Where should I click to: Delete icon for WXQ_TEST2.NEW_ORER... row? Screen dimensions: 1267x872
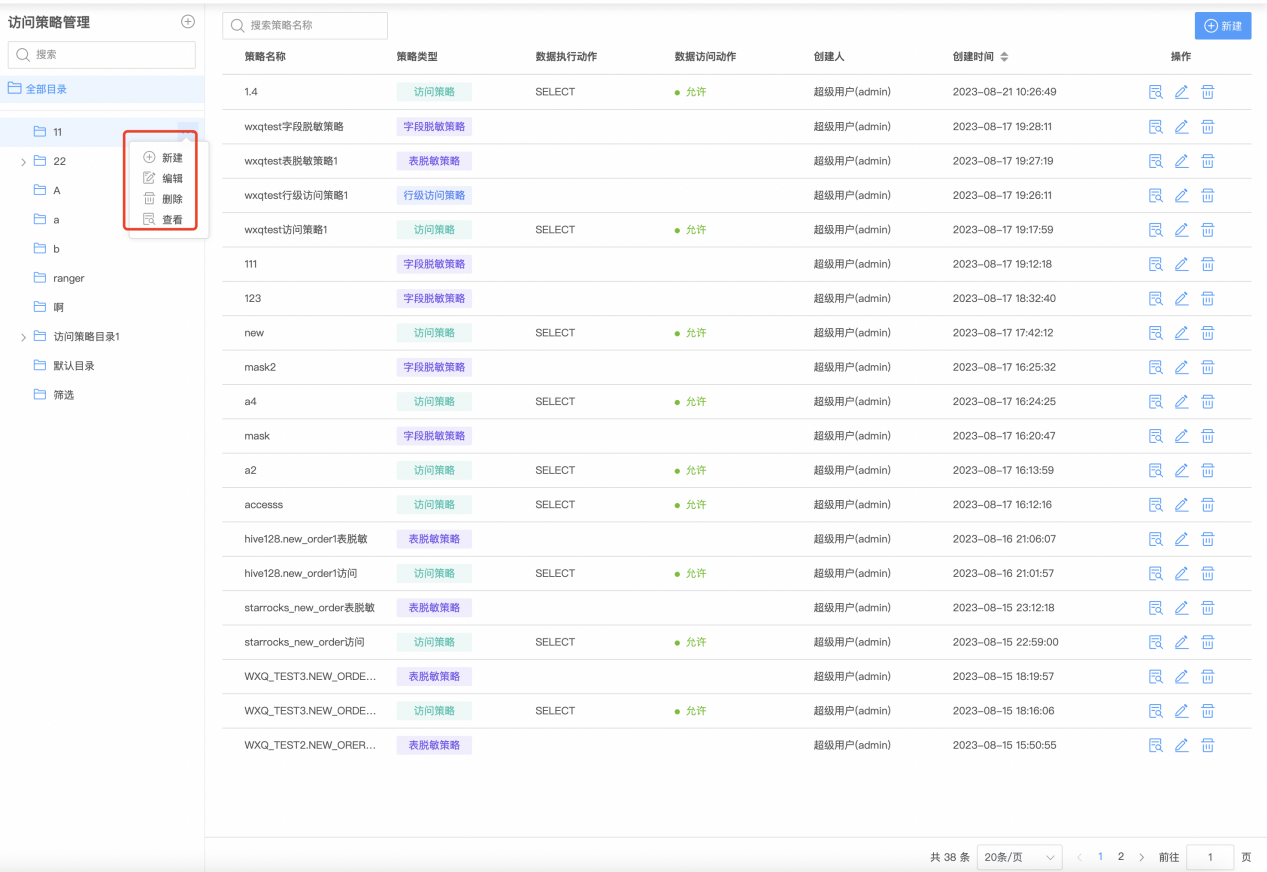[1207, 745]
